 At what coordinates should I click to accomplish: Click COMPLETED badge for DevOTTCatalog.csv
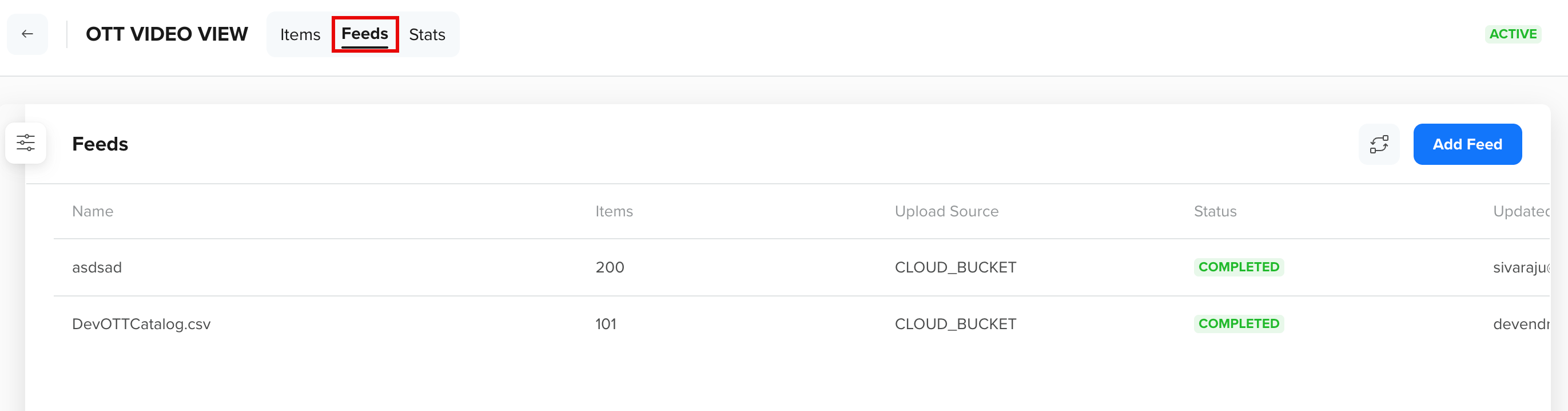1238,324
